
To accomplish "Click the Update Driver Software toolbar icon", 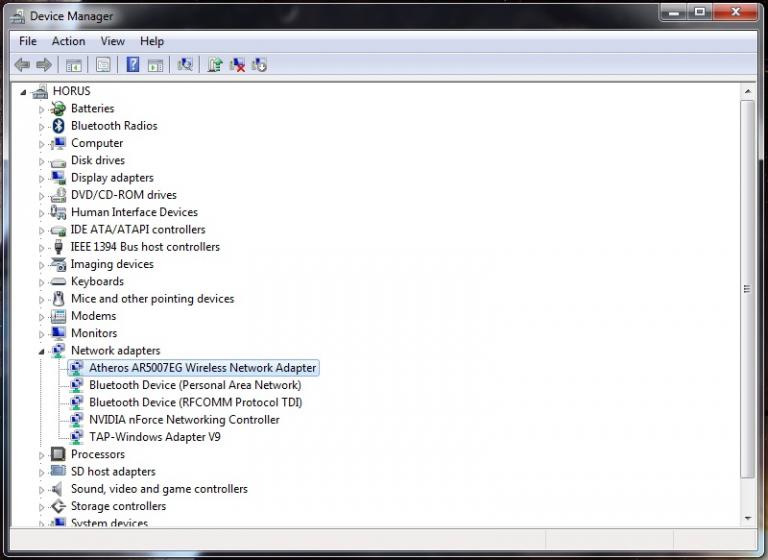I will pos(214,65).
